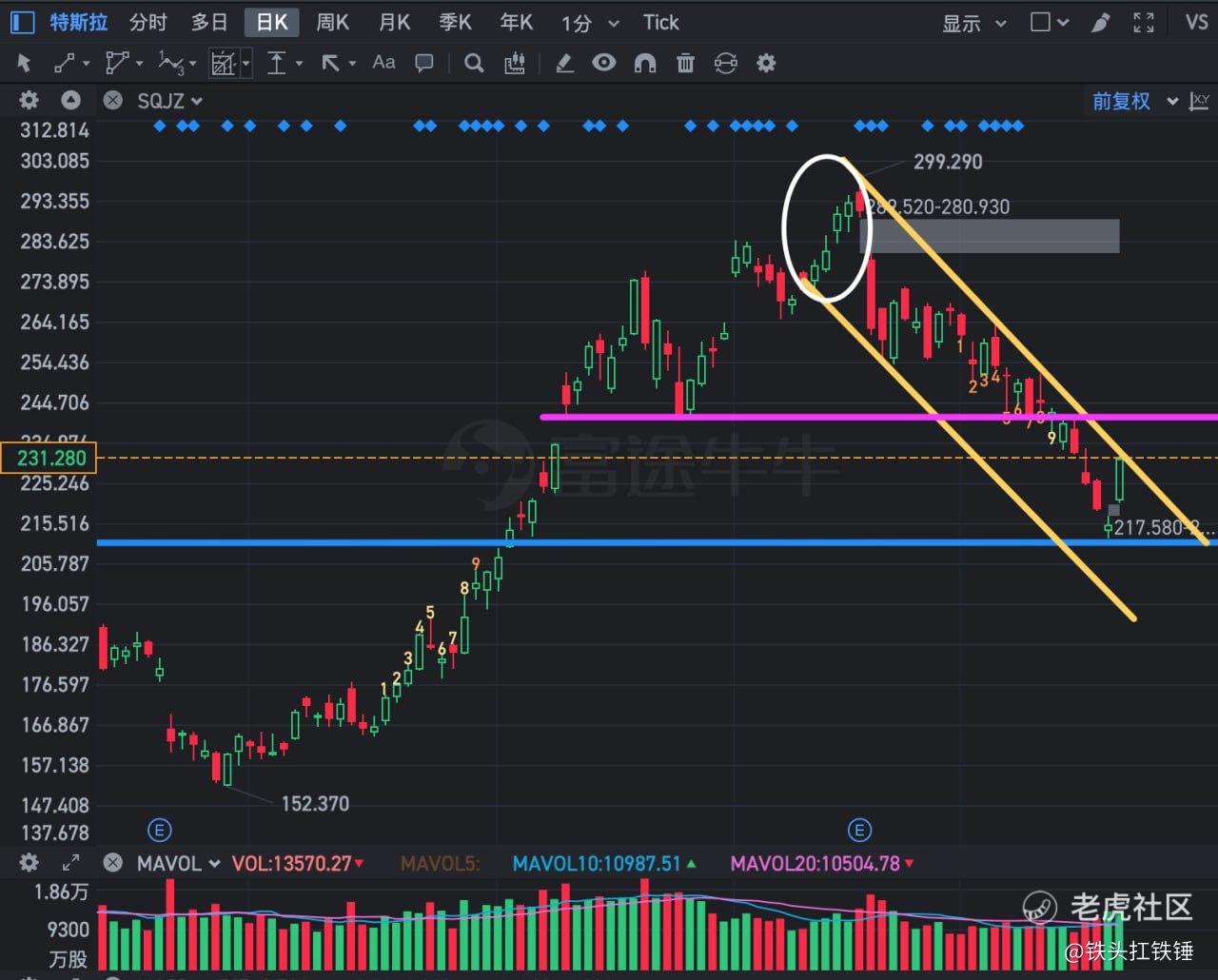Click the MAVOL5 legend label

pyautogui.click(x=441, y=863)
